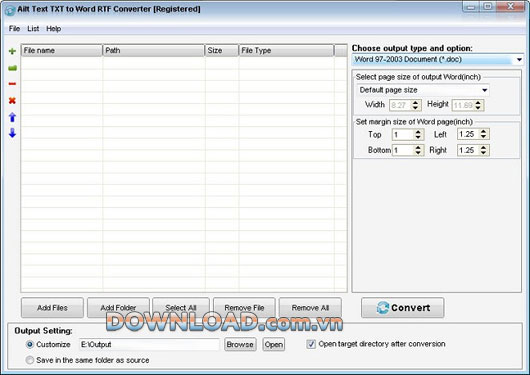Decrease the Height spinner value
Viewport: 530px width, 375px height.
[478, 108]
